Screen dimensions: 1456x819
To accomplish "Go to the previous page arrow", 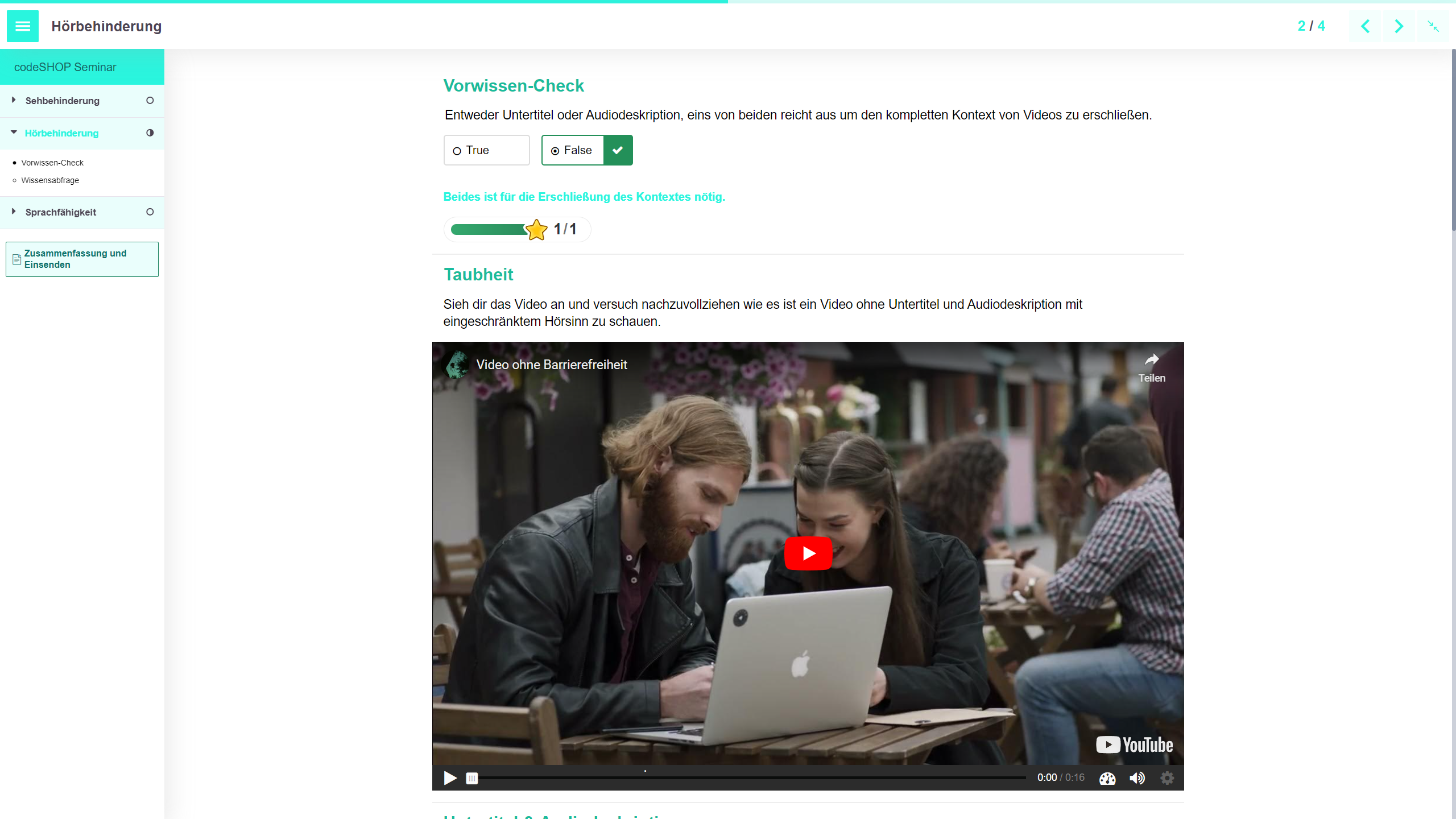I will click(1365, 26).
